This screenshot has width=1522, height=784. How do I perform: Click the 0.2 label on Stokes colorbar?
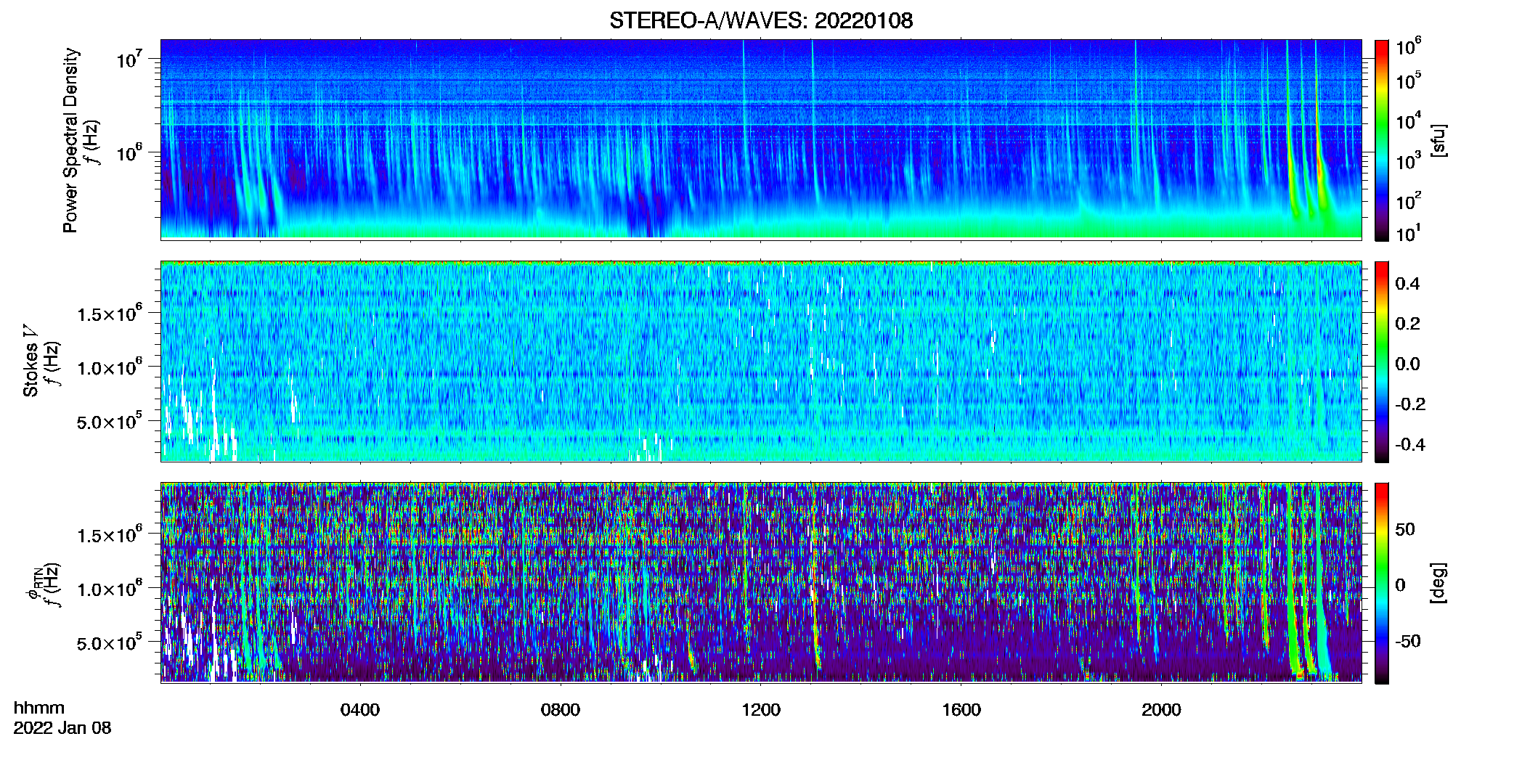click(x=1407, y=324)
